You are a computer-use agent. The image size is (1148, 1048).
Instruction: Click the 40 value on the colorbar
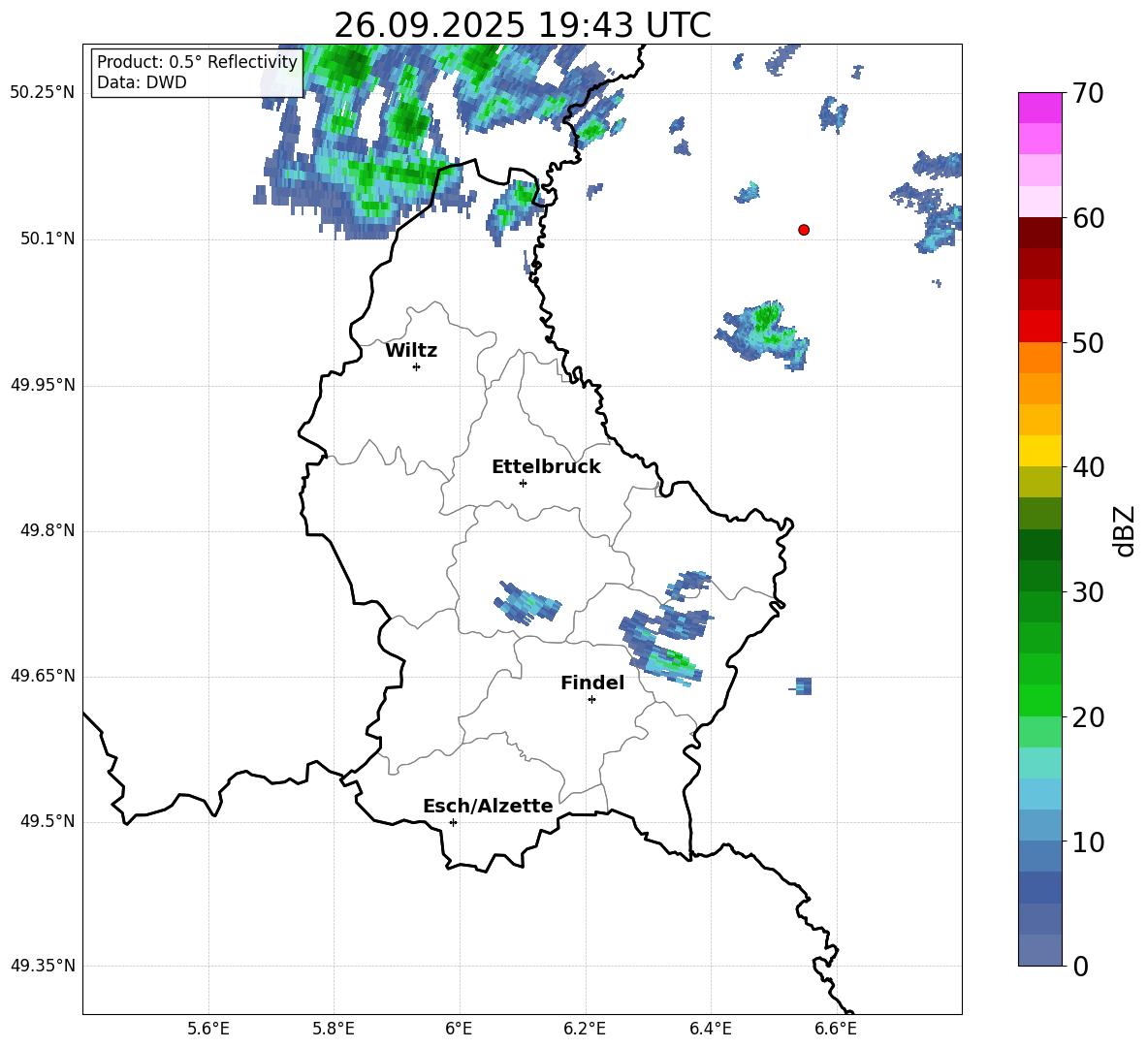click(1088, 467)
